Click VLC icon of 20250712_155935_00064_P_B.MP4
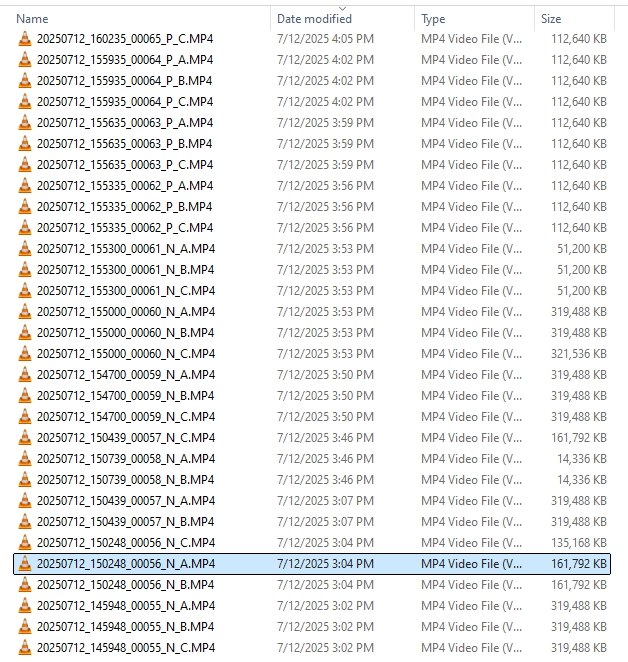The image size is (628, 662). pyautogui.click(x=25, y=81)
